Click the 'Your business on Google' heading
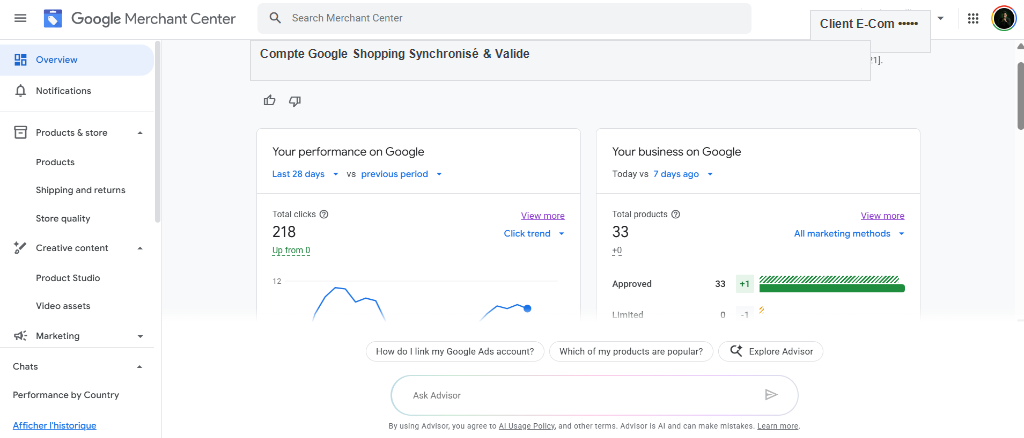 [677, 151]
